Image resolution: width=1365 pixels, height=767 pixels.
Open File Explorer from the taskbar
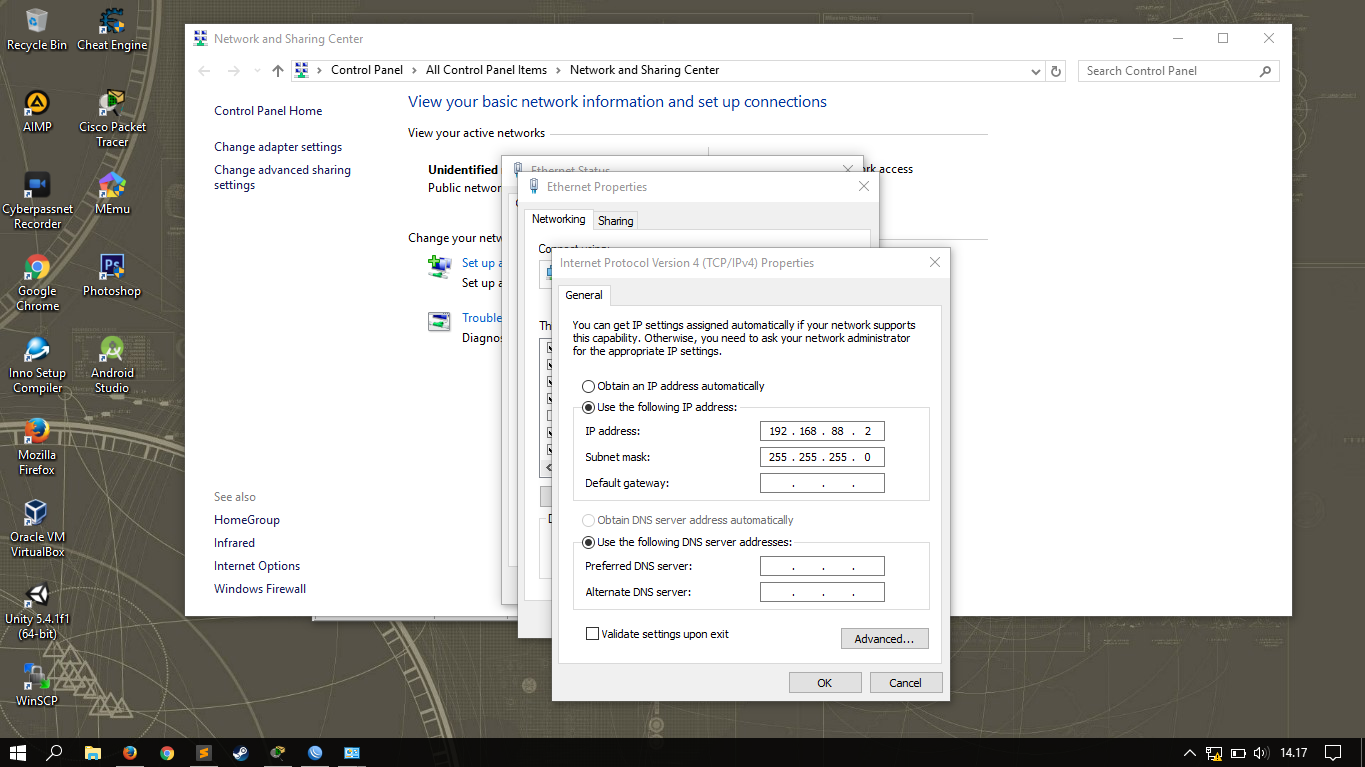coord(92,752)
